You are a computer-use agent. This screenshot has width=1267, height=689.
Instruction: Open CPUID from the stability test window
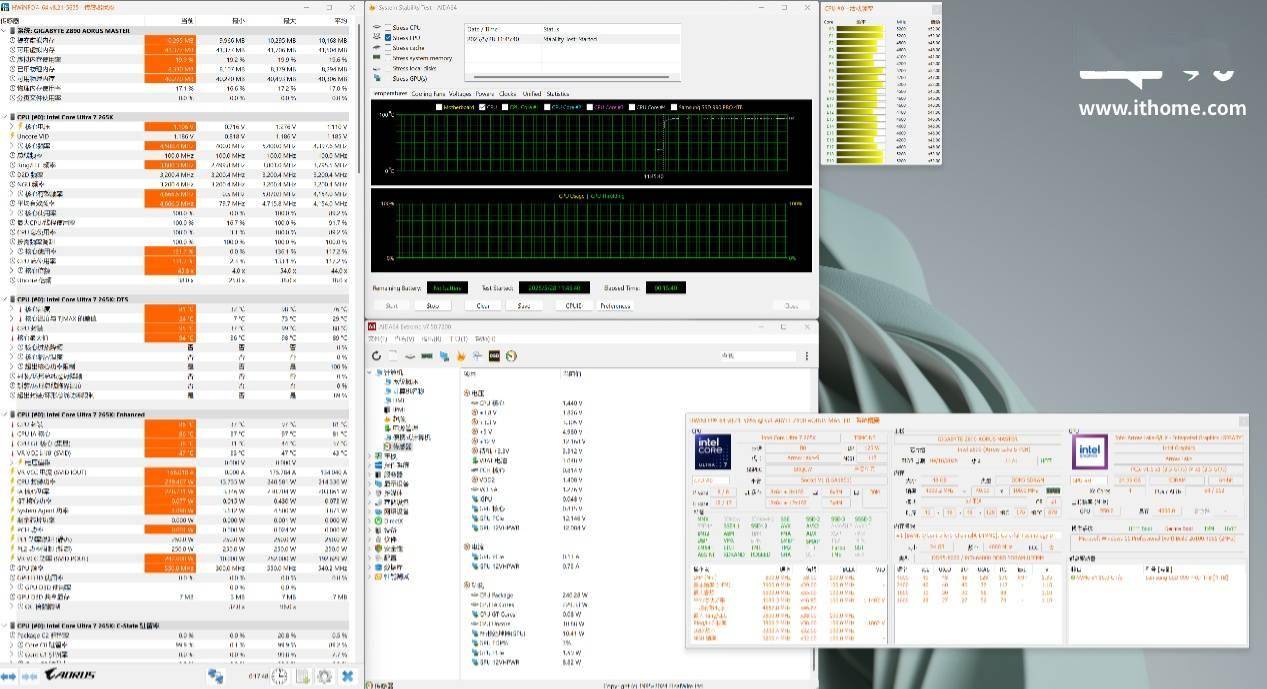(x=574, y=306)
